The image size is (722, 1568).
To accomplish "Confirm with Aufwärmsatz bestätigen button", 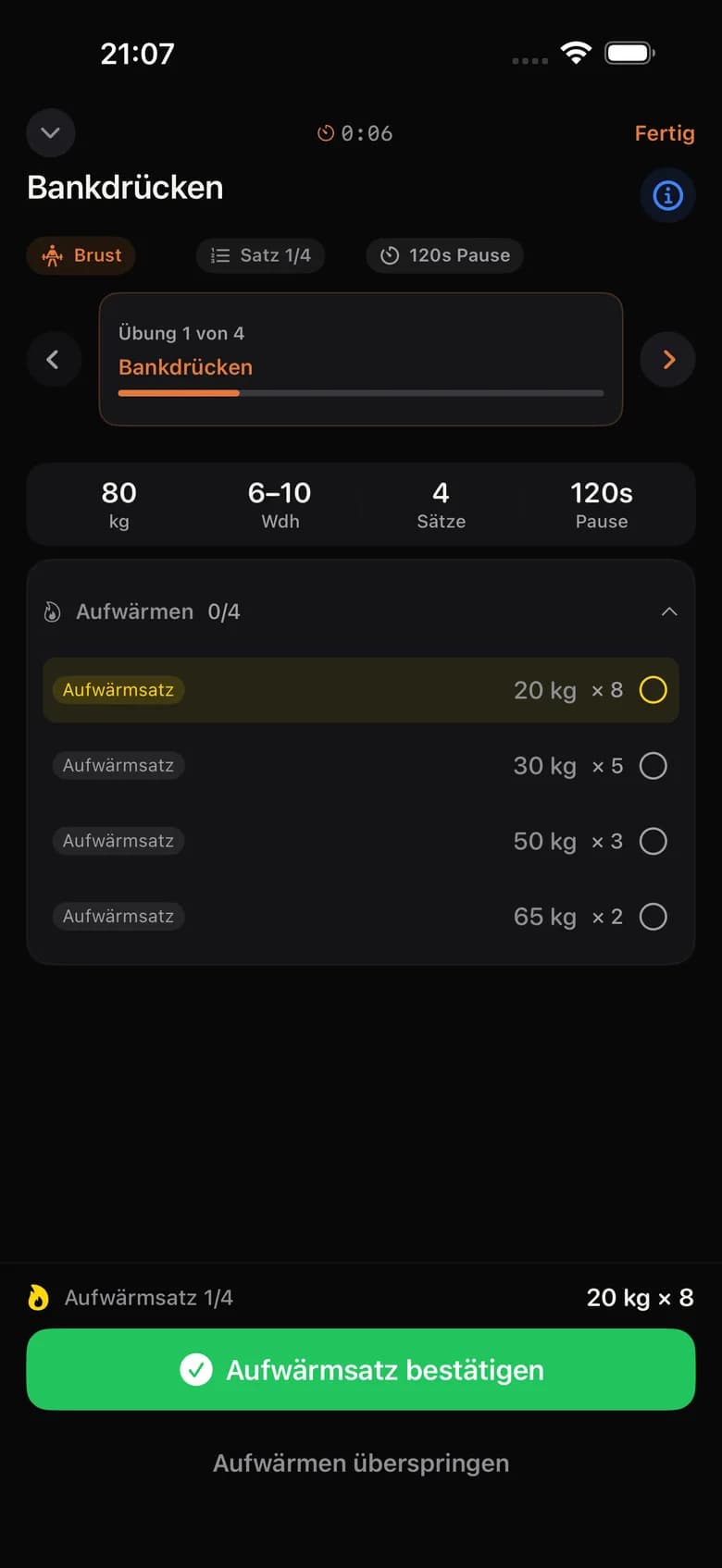I will (361, 1369).
